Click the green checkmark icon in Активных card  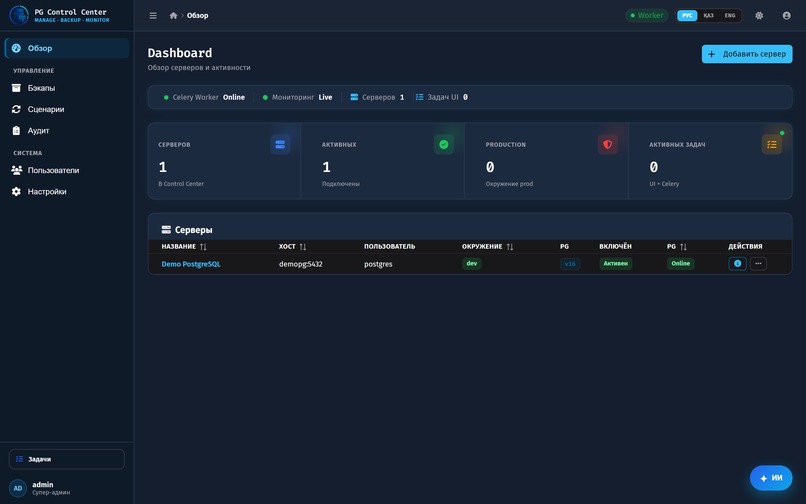pos(444,145)
